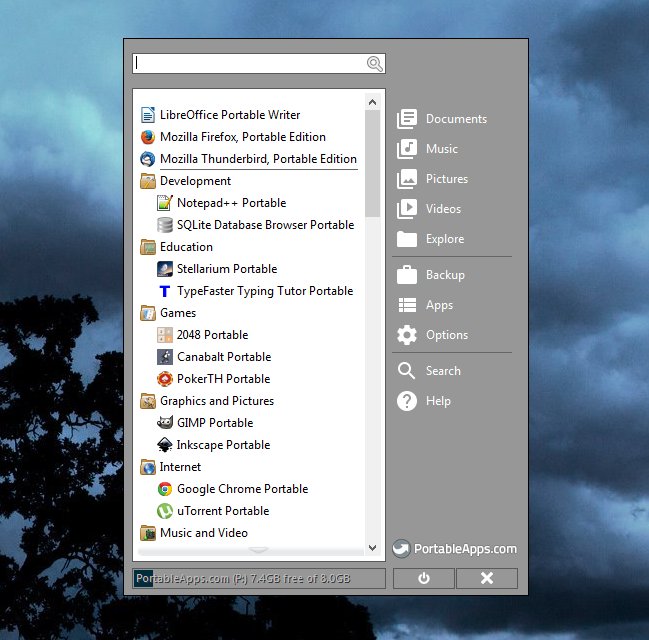Click the scrollbar down arrow

pyautogui.click(x=373, y=548)
